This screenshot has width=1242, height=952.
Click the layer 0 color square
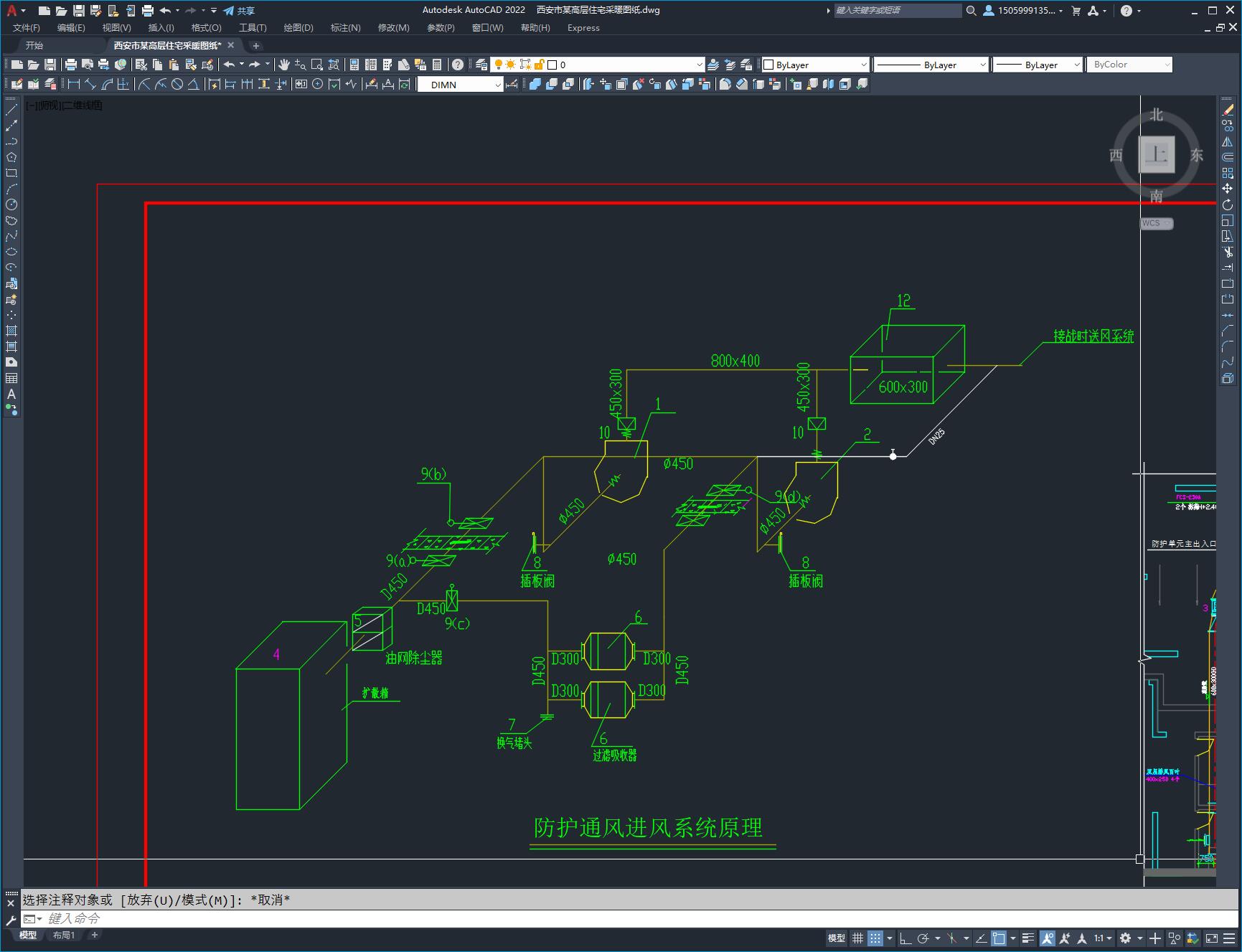pyautogui.click(x=552, y=65)
